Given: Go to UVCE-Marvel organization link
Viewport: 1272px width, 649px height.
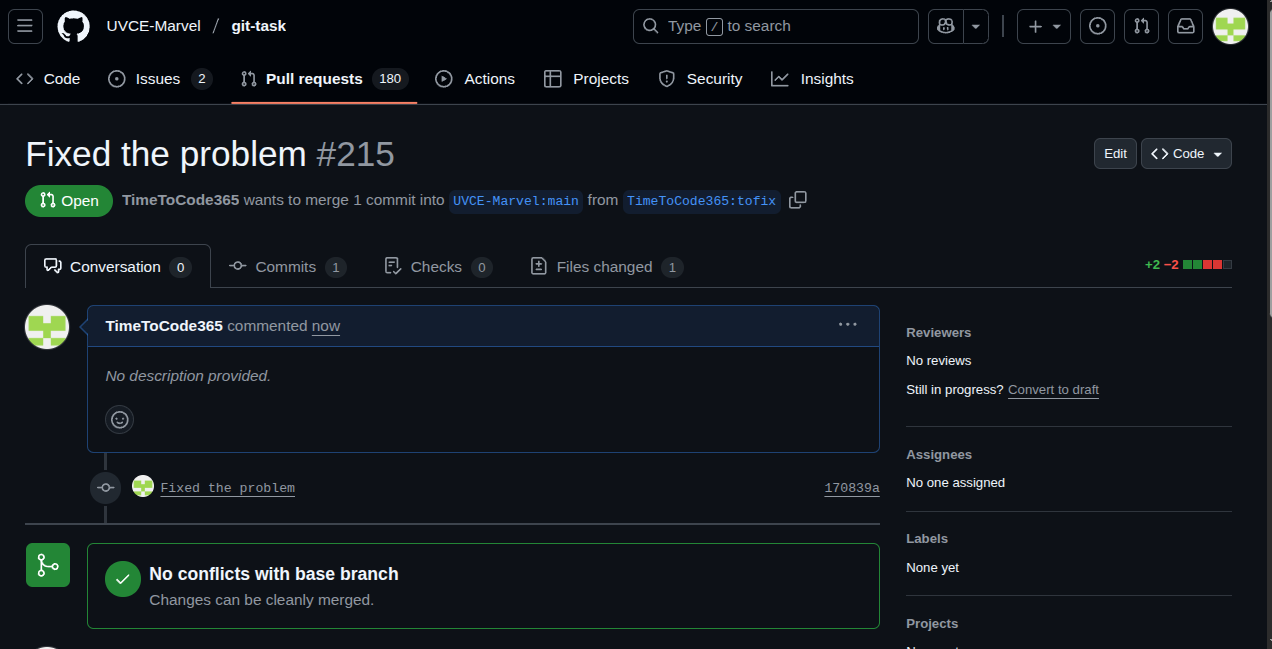Looking at the screenshot, I should 153,26.
